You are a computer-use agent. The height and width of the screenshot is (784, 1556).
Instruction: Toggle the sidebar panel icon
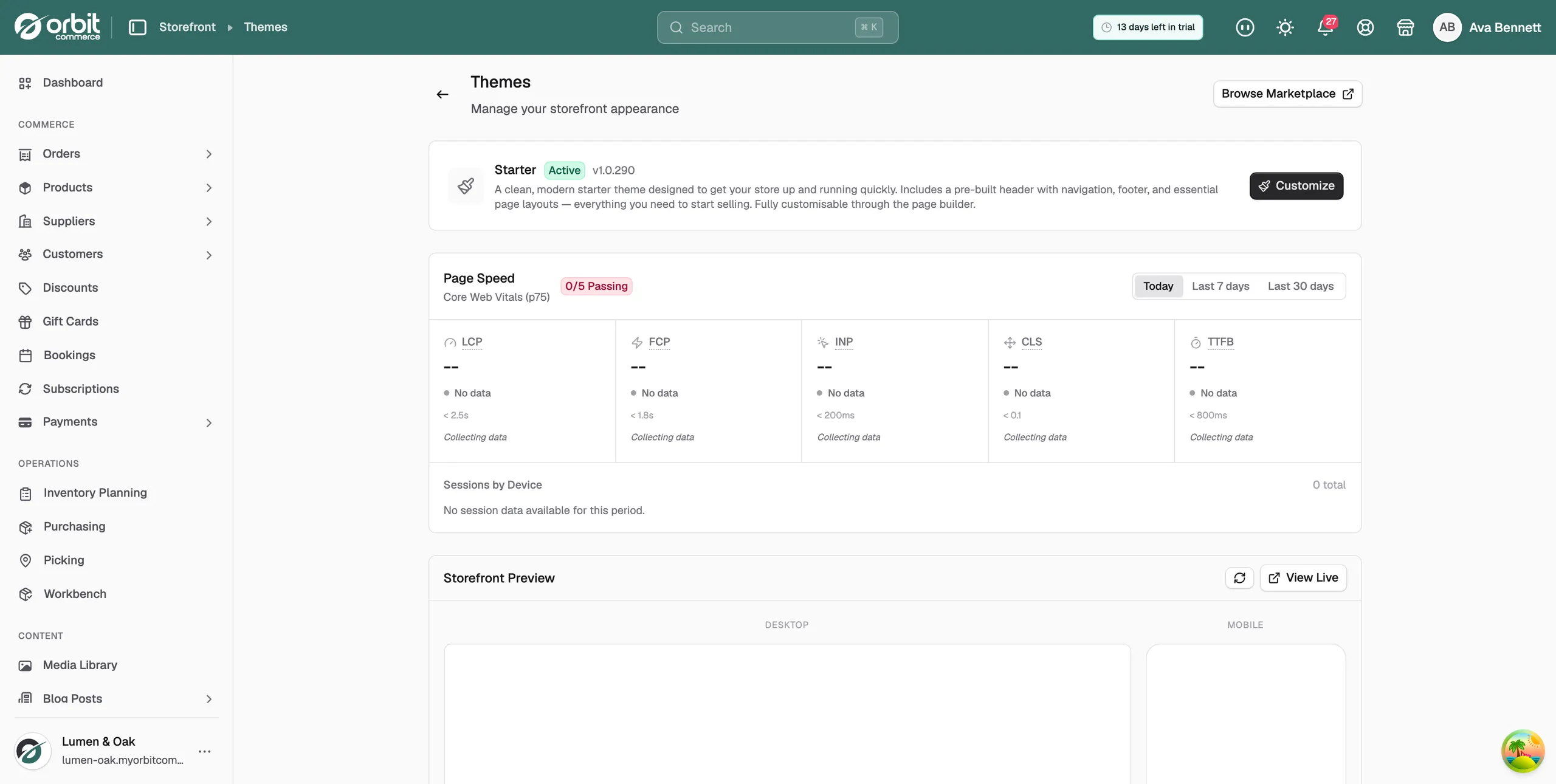pos(137,27)
